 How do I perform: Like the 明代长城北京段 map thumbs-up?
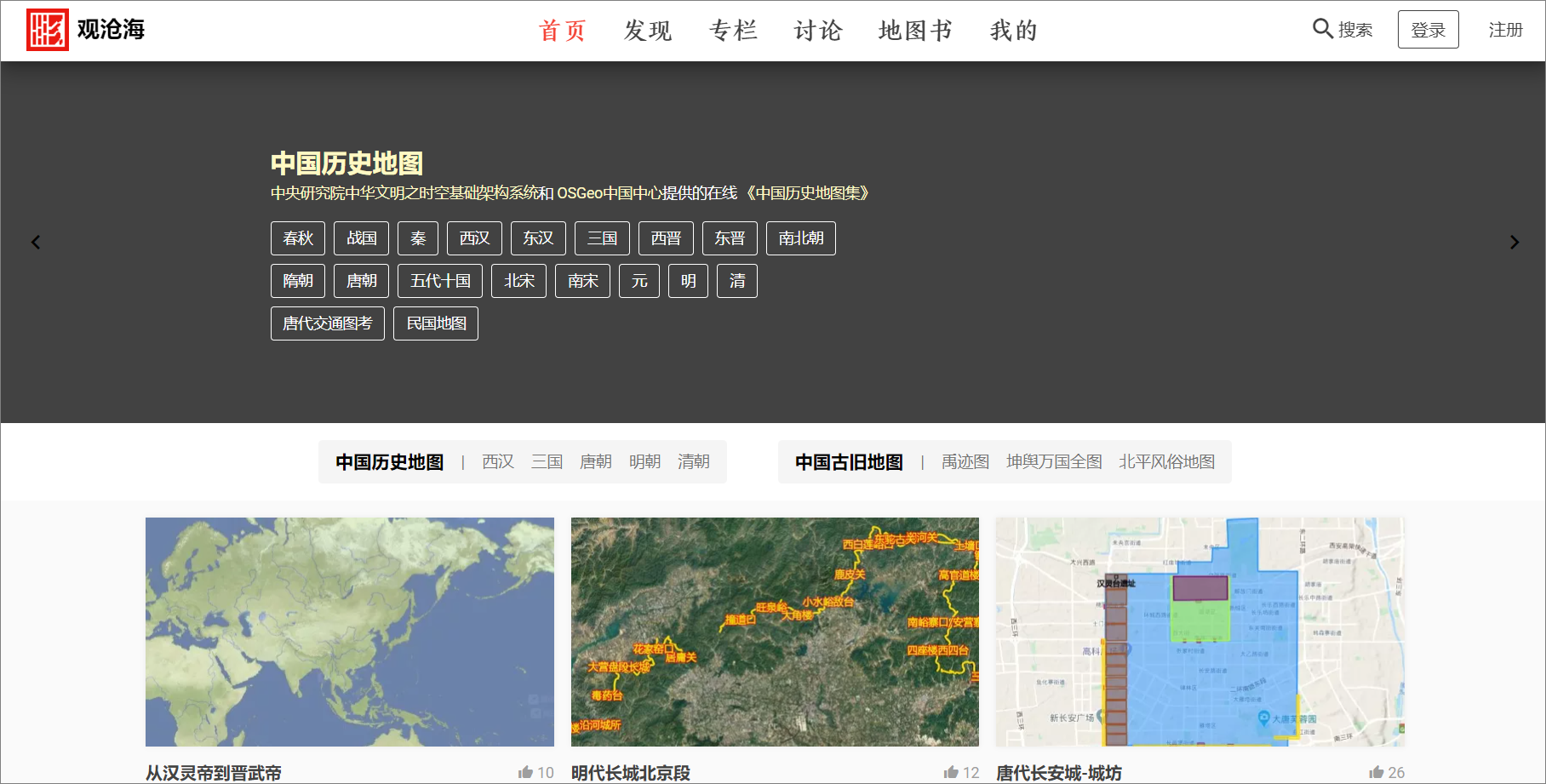tap(951, 772)
